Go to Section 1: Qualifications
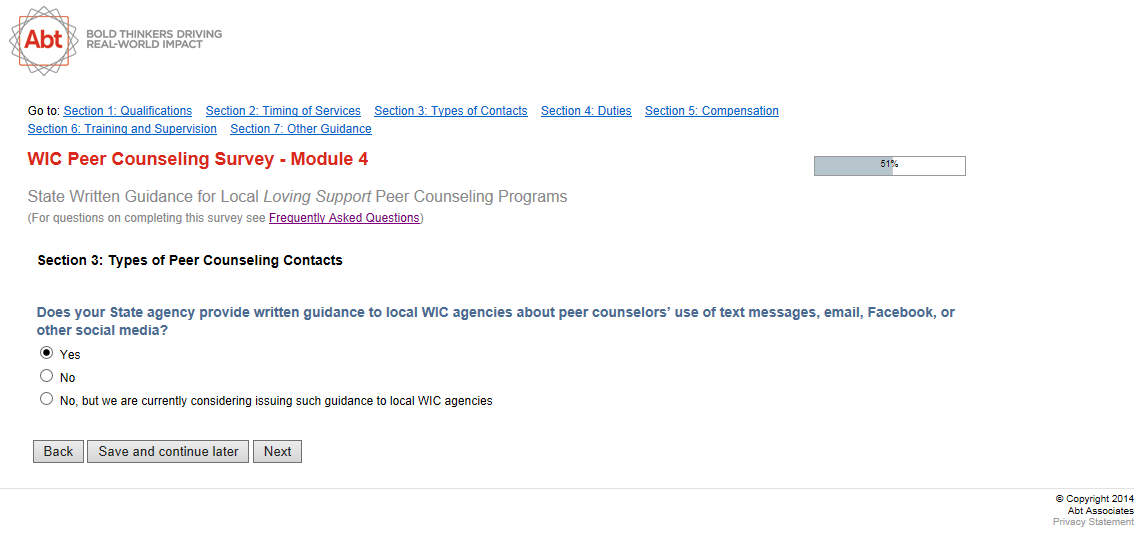This screenshot has height=554, width=1138. point(127,111)
